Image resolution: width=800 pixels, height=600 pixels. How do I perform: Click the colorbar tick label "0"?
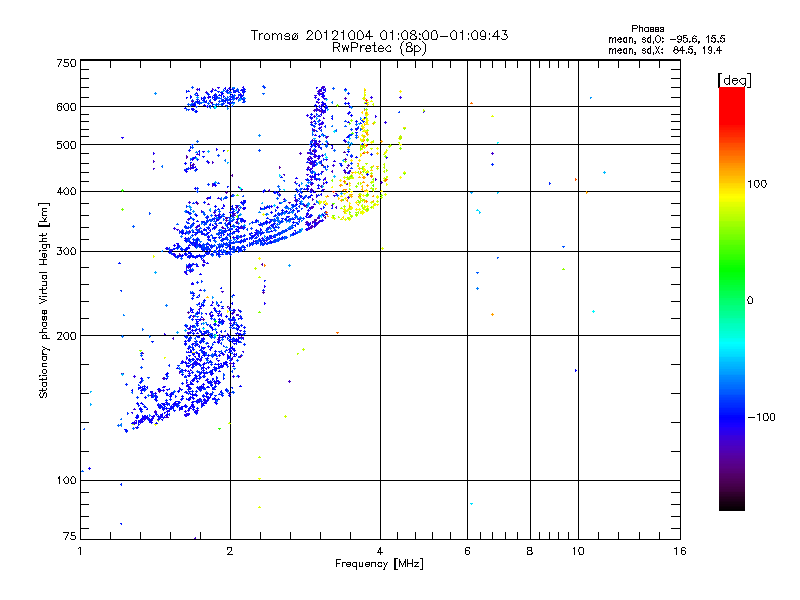pos(750,300)
